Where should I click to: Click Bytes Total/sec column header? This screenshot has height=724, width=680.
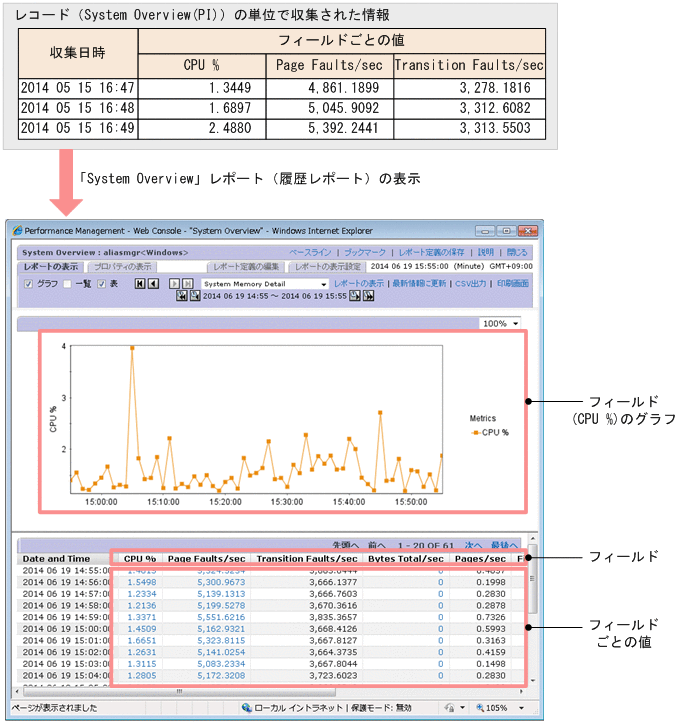(406, 559)
